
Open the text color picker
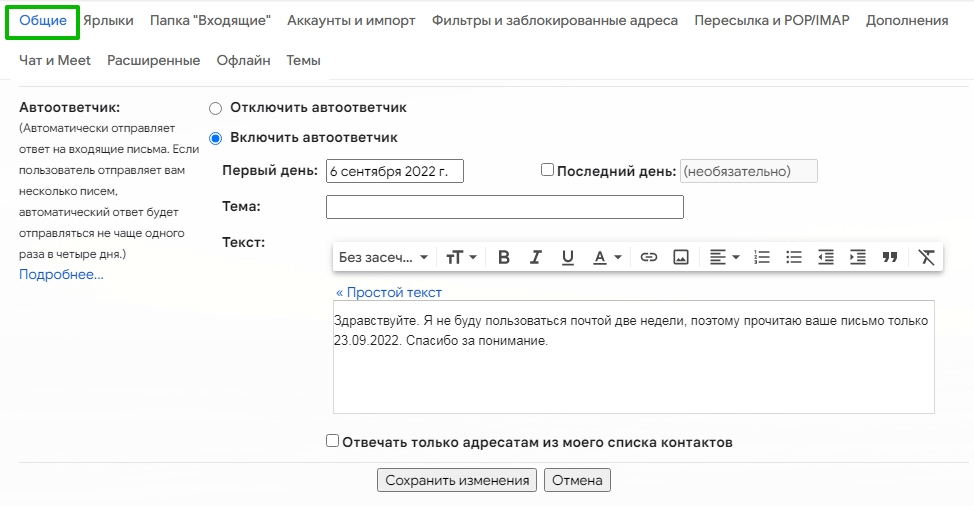click(x=606, y=257)
